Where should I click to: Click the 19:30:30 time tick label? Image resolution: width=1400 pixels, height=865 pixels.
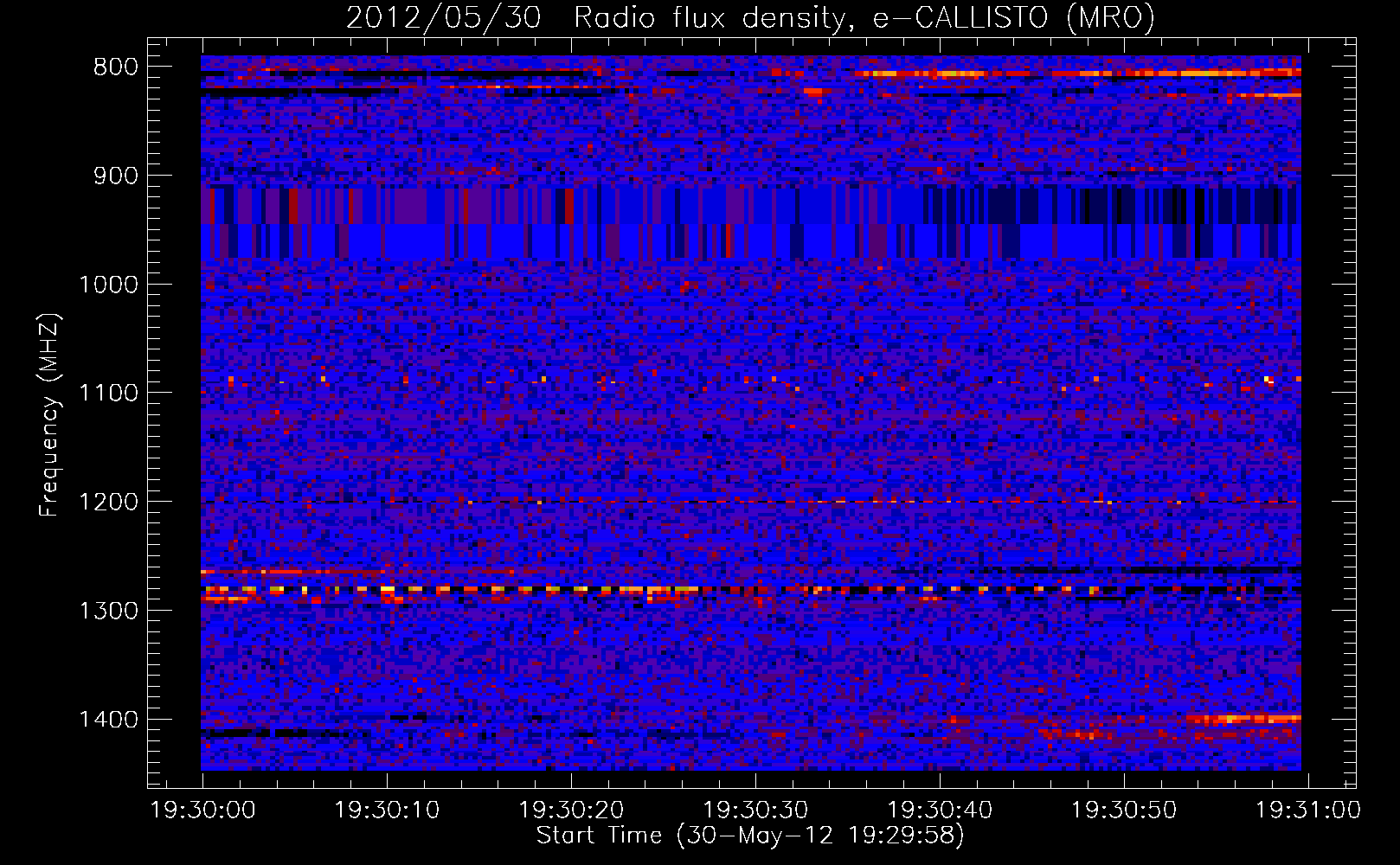pos(755,811)
